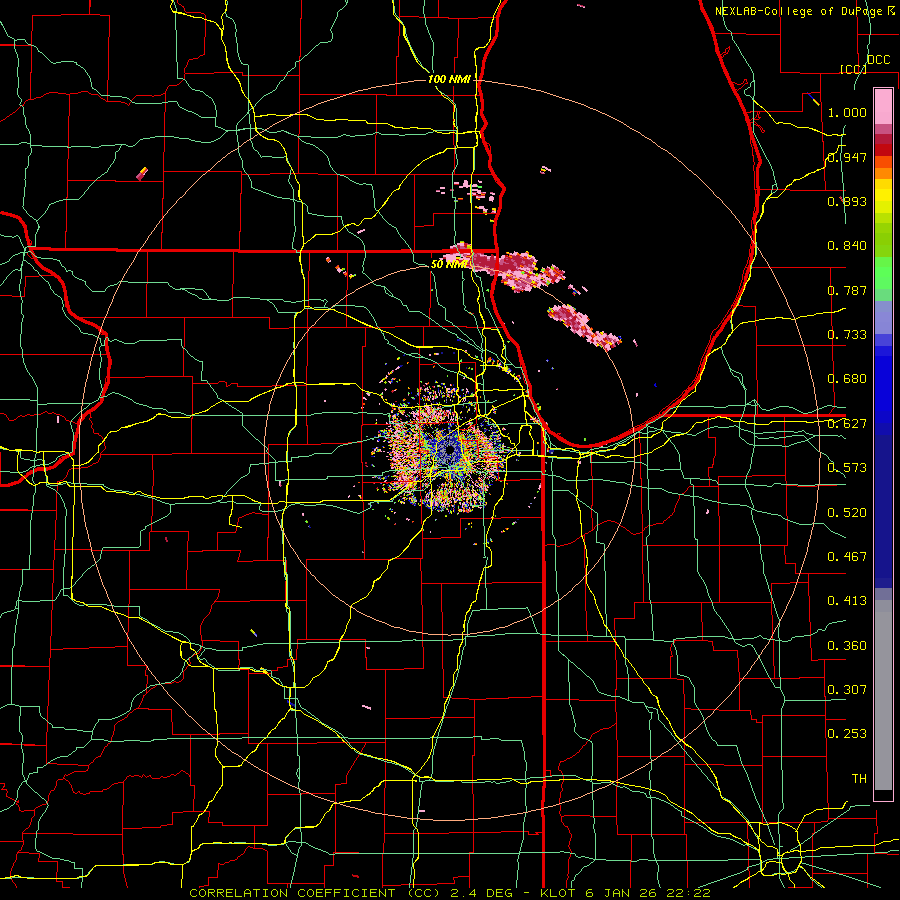Image resolution: width=900 pixels, height=900 pixels.
Task: Click the 0.733 scale value
Action: point(847,335)
